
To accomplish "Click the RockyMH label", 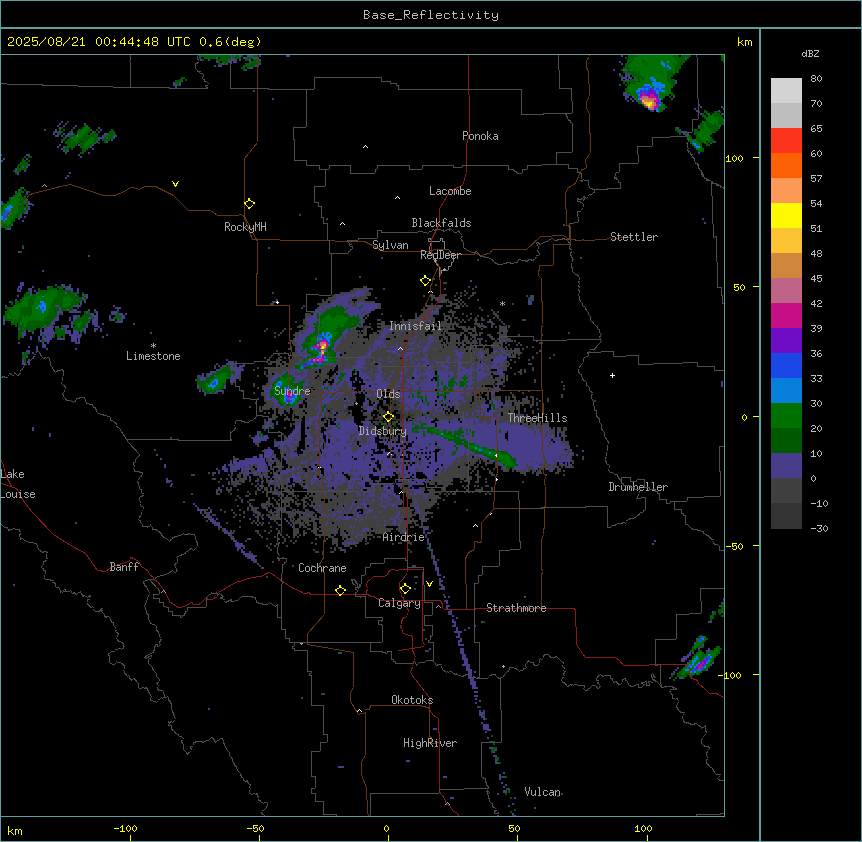I will 245,227.
